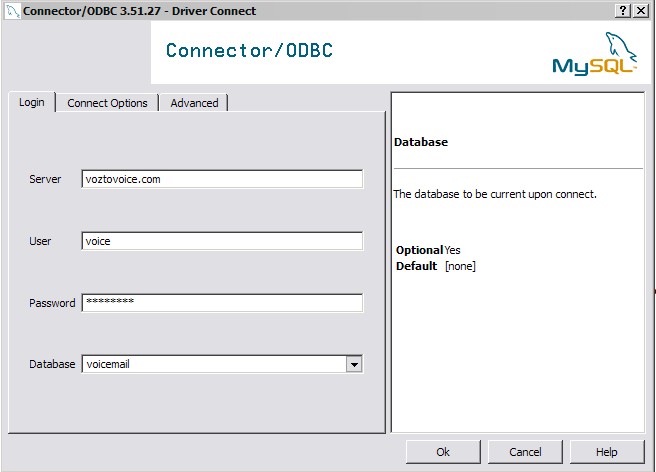Click the Cancel button
Image resolution: width=656 pixels, height=472 pixels.
click(x=525, y=452)
